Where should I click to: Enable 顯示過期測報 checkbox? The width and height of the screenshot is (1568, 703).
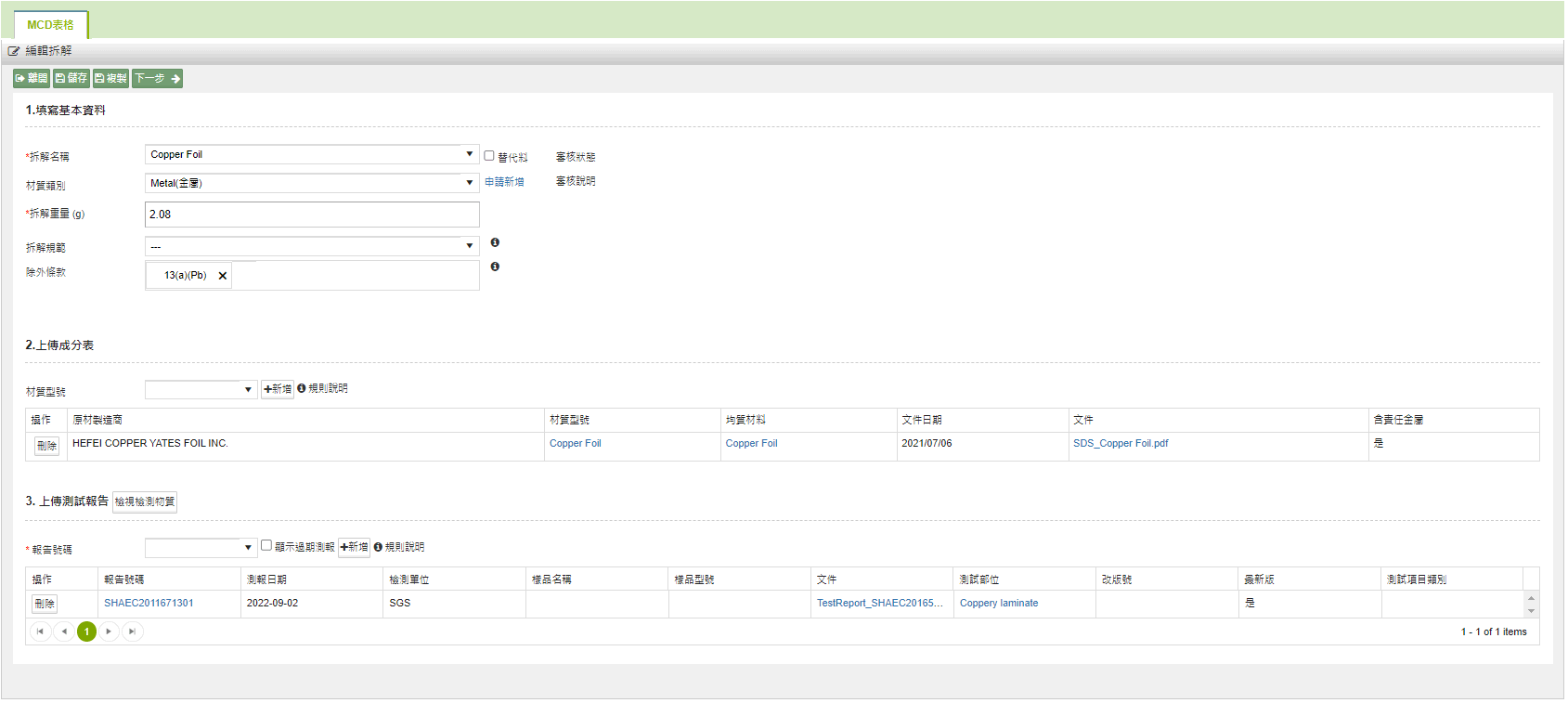pyautogui.click(x=266, y=545)
